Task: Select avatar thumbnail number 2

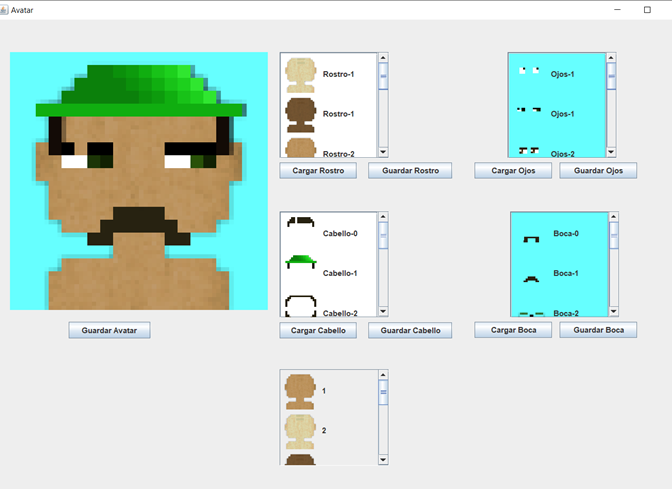Action: point(300,431)
